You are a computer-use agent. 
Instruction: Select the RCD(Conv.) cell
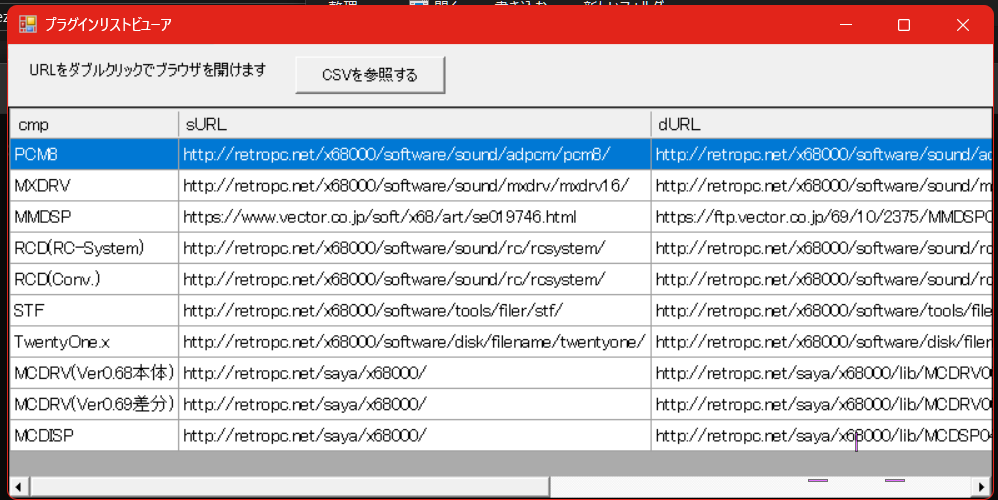94,279
